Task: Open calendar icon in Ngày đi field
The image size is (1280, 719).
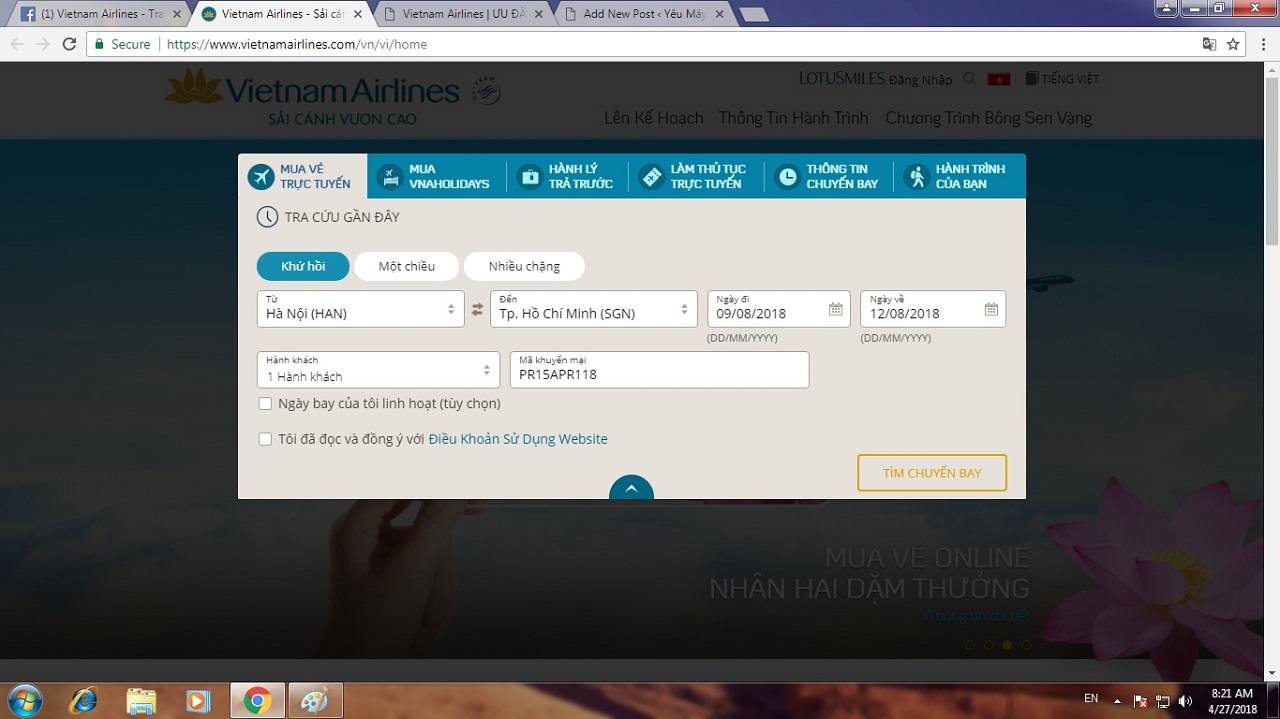Action: (835, 309)
